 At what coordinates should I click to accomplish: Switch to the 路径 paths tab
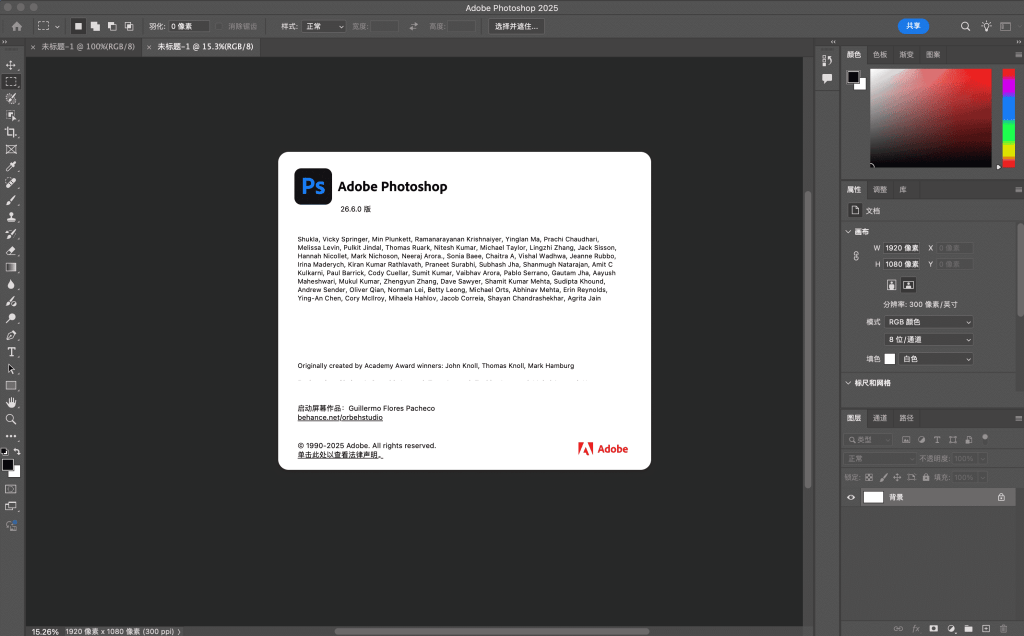point(906,418)
